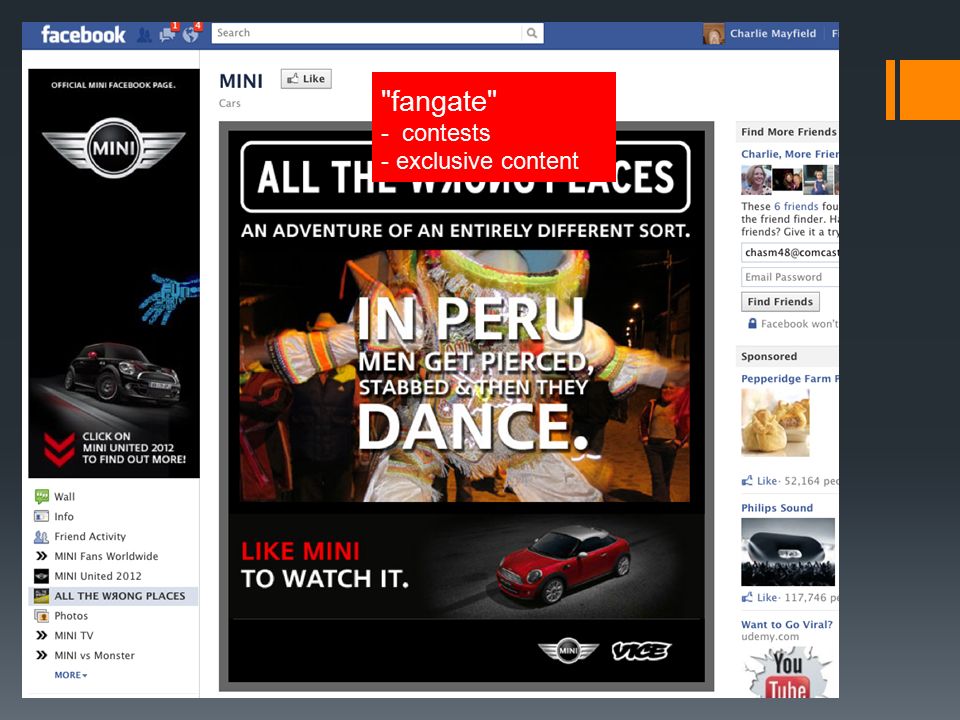Click the Friend Activity people icon
This screenshot has height=720, width=960.
tap(41, 537)
